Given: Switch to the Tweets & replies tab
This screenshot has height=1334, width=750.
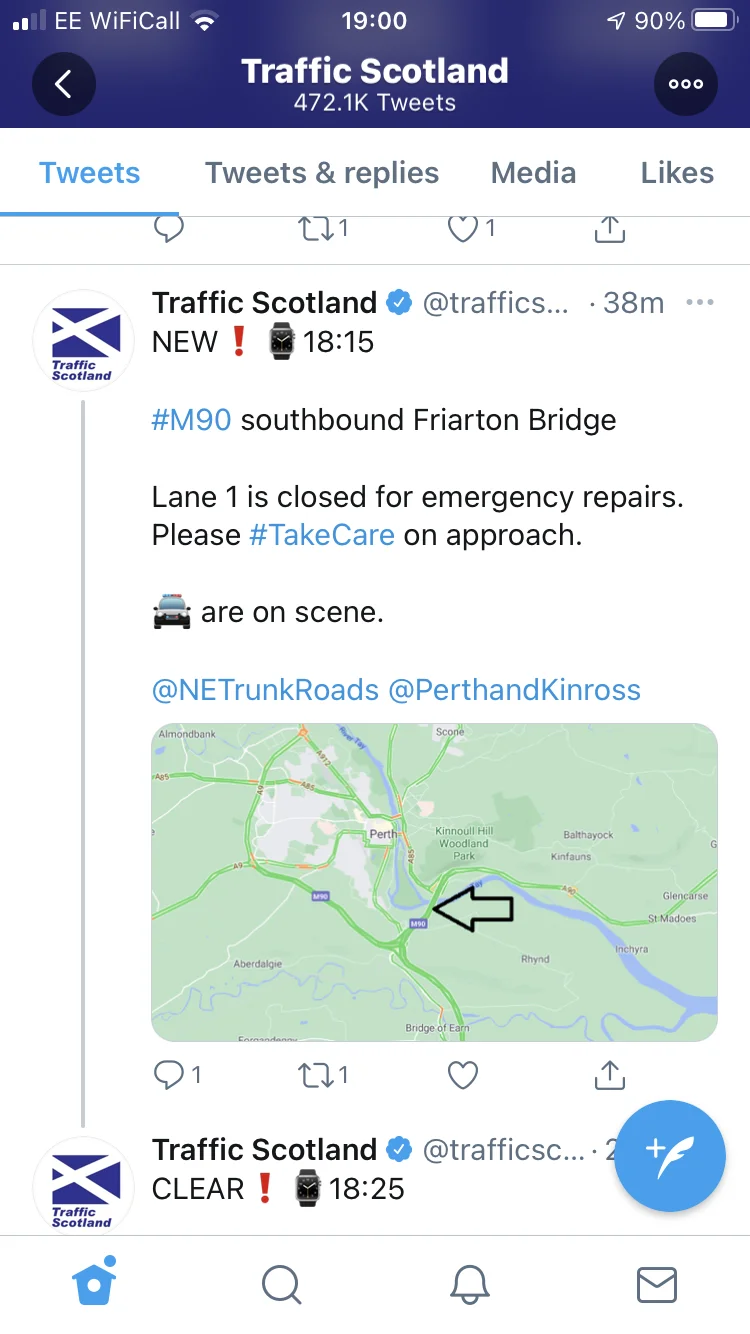Looking at the screenshot, I should (x=322, y=173).
